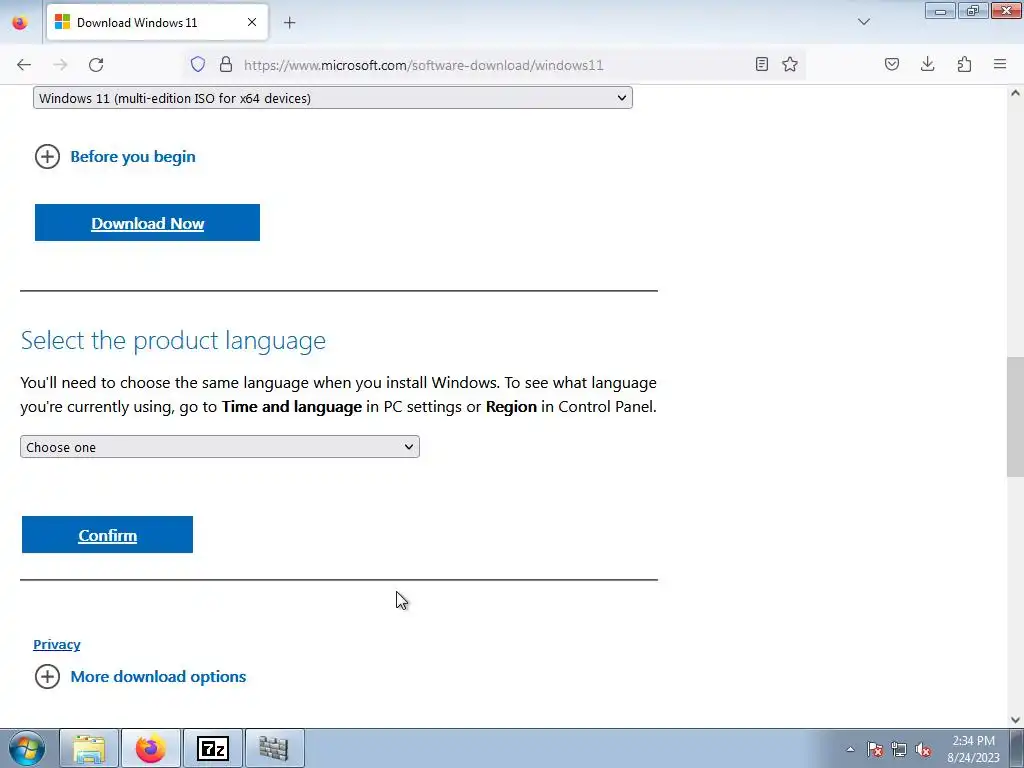Open Action Center flag icon
The image size is (1024, 768).
pyautogui.click(x=874, y=750)
